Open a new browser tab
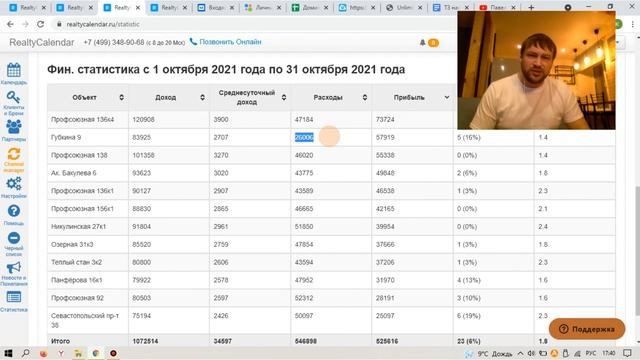 (x=531, y=7)
